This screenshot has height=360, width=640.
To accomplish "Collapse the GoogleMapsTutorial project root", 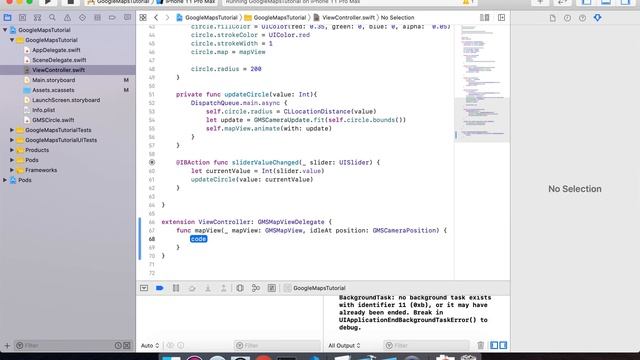I will click(x=5, y=30).
